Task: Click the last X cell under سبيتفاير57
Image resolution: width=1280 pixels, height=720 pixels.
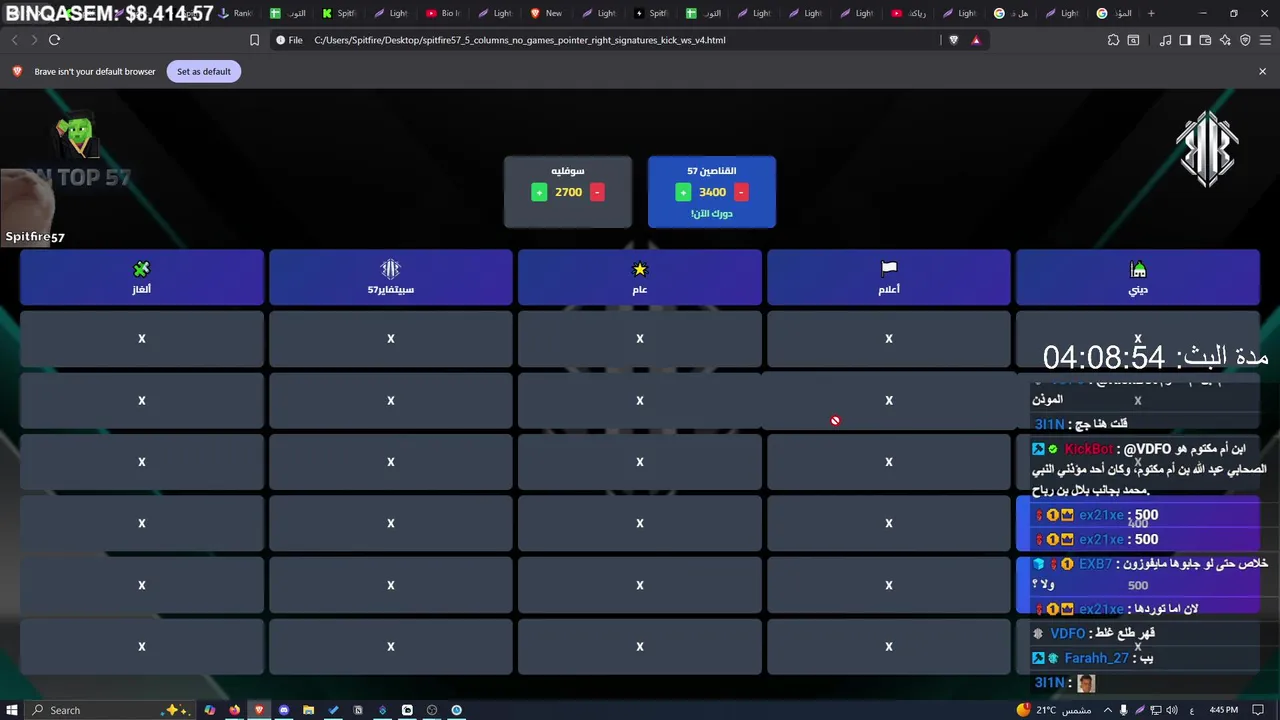Action: click(391, 647)
